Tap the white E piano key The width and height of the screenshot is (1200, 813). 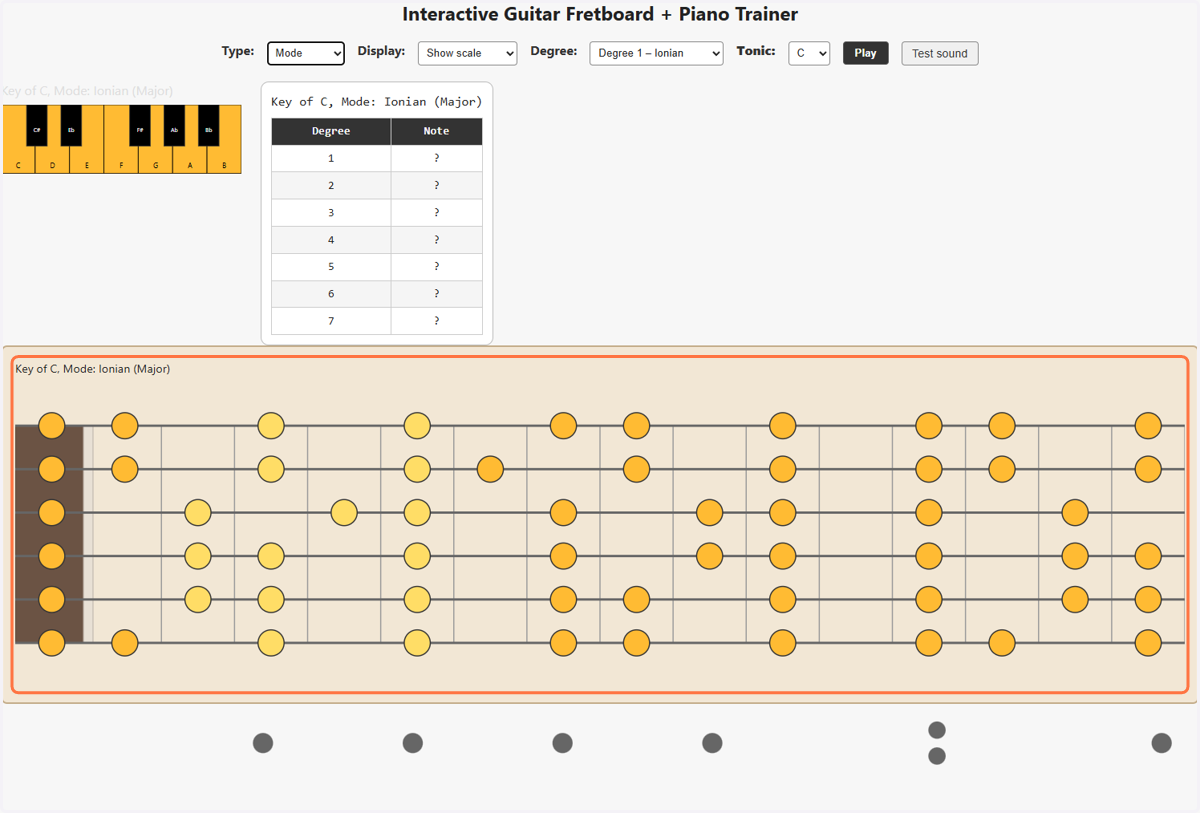click(x=87, y=160)
